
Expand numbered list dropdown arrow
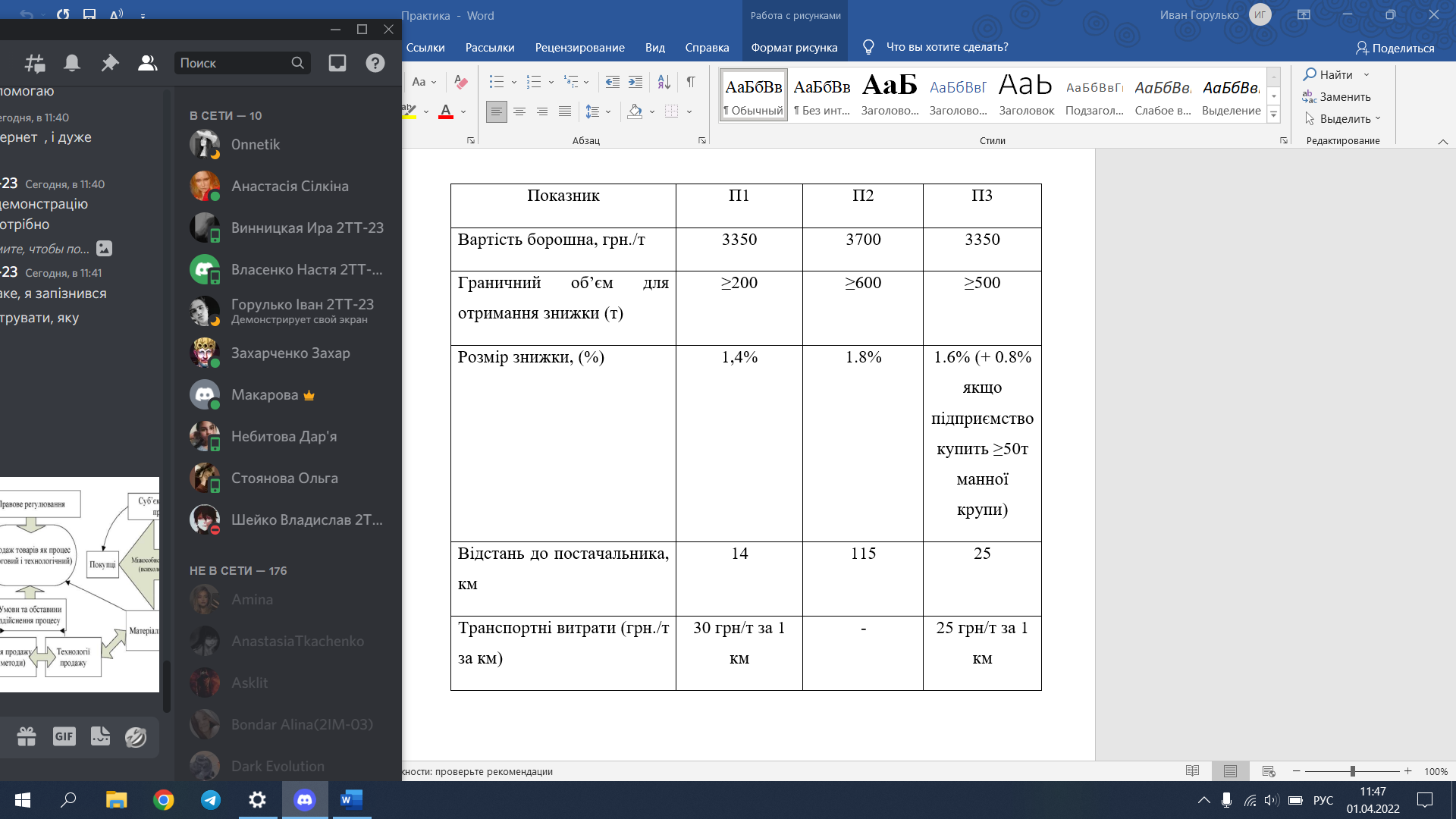point(551,82)
